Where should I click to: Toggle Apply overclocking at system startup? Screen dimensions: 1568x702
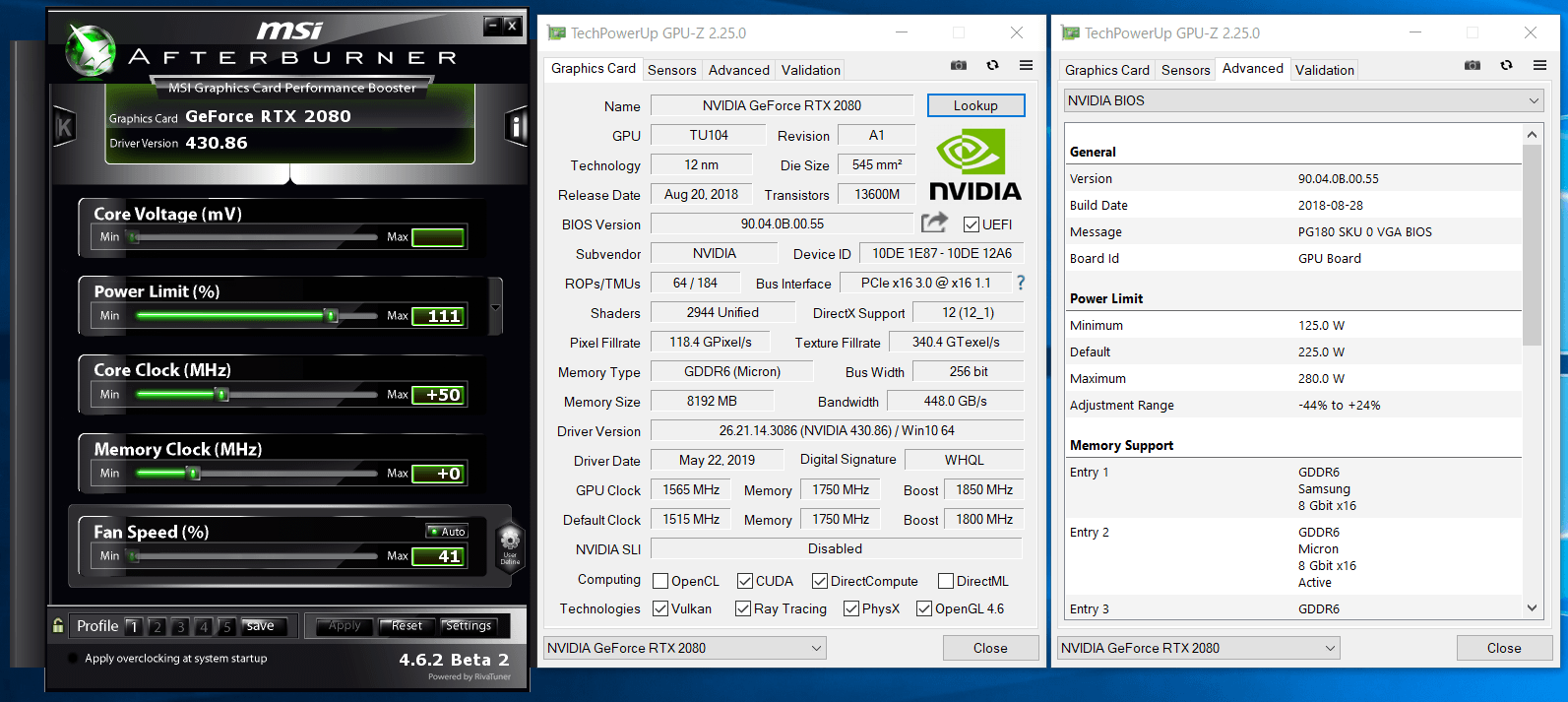pos(72,659)
